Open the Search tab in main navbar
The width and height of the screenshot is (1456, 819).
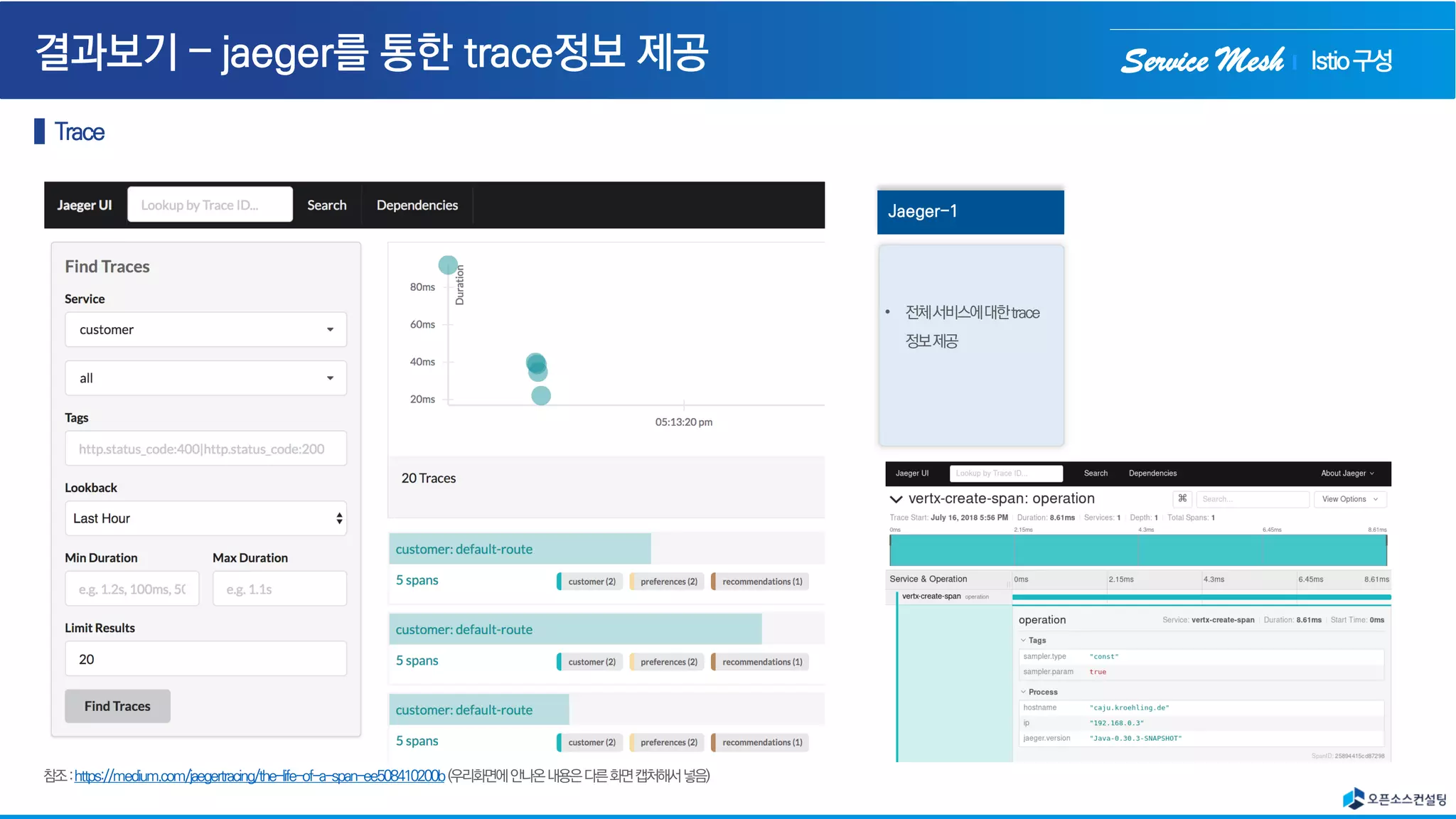point(327,205)
